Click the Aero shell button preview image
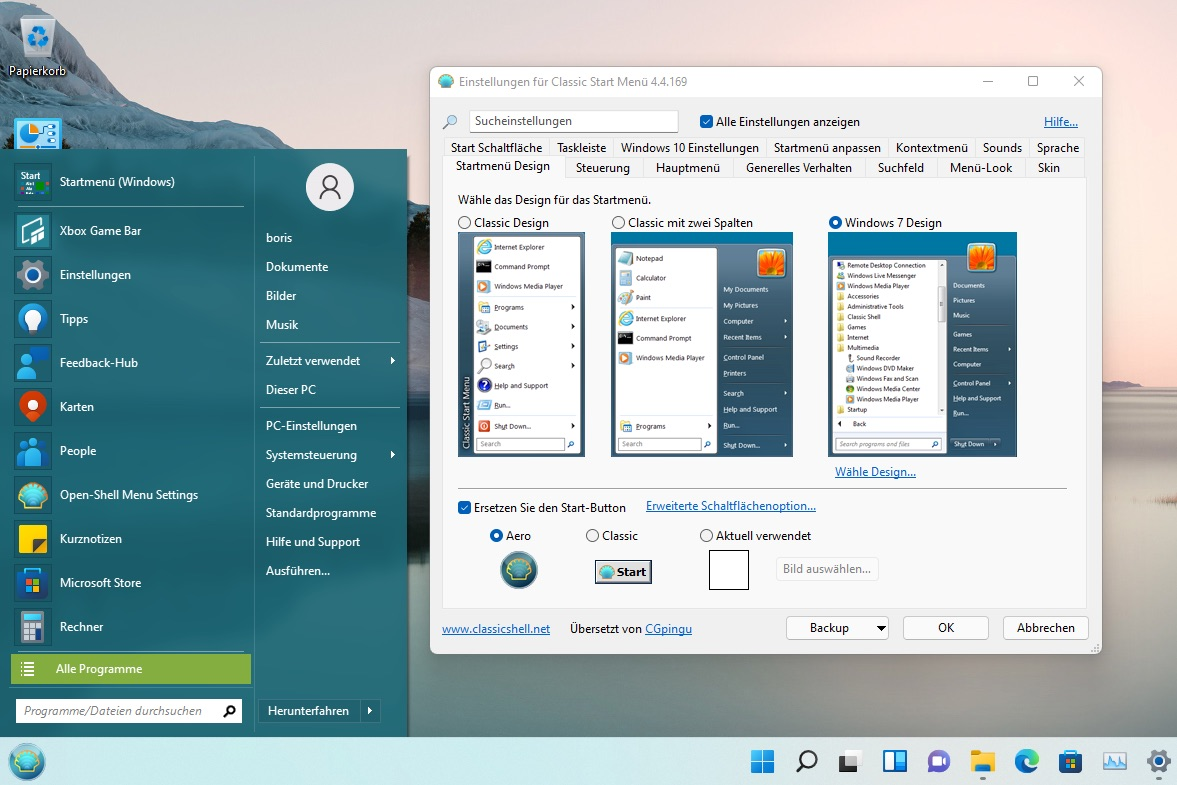Viewport: 1177px width, 785px height. [x=519, y=570]
